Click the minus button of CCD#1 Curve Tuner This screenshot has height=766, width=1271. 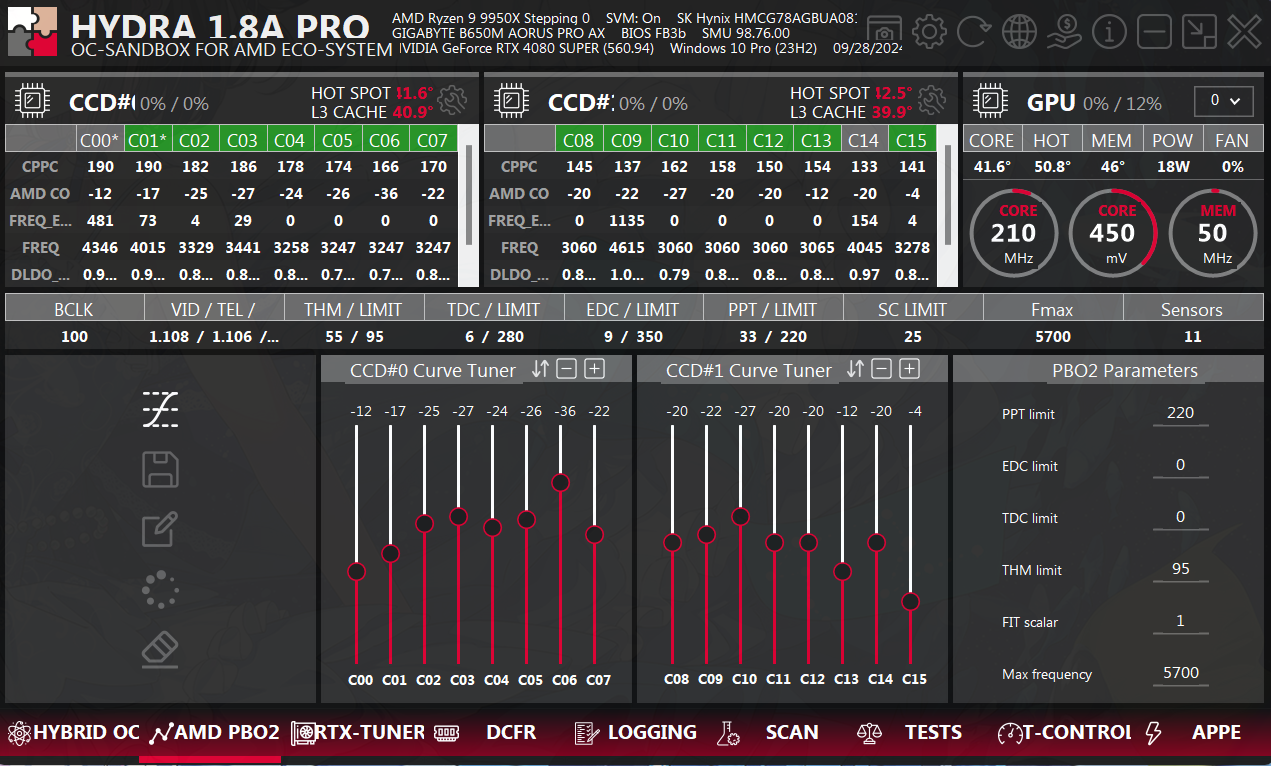tap(881, 369)
